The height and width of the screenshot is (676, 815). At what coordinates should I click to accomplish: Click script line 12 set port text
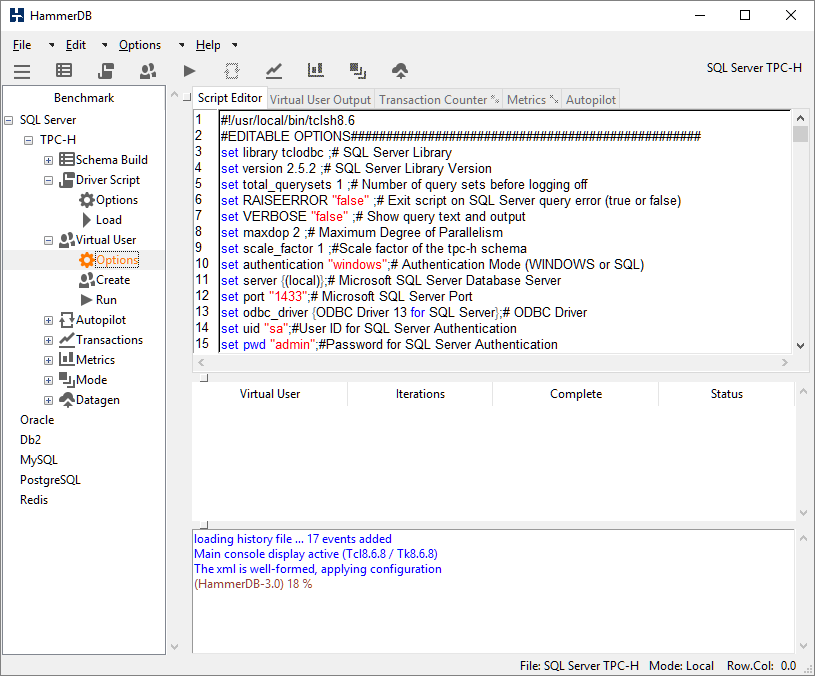(x=346, y=296)
